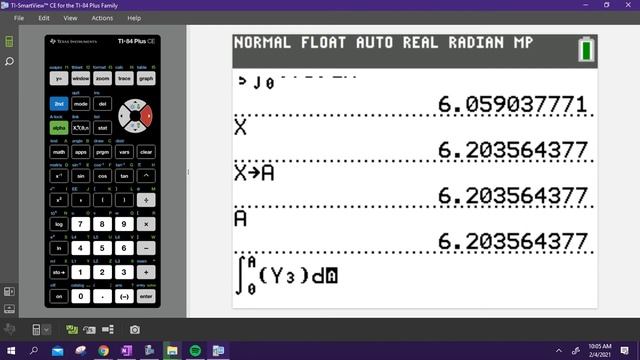This screenshot has height=360, width=640.
Task: Toggle the green alpha key
Action: point(59,128)
